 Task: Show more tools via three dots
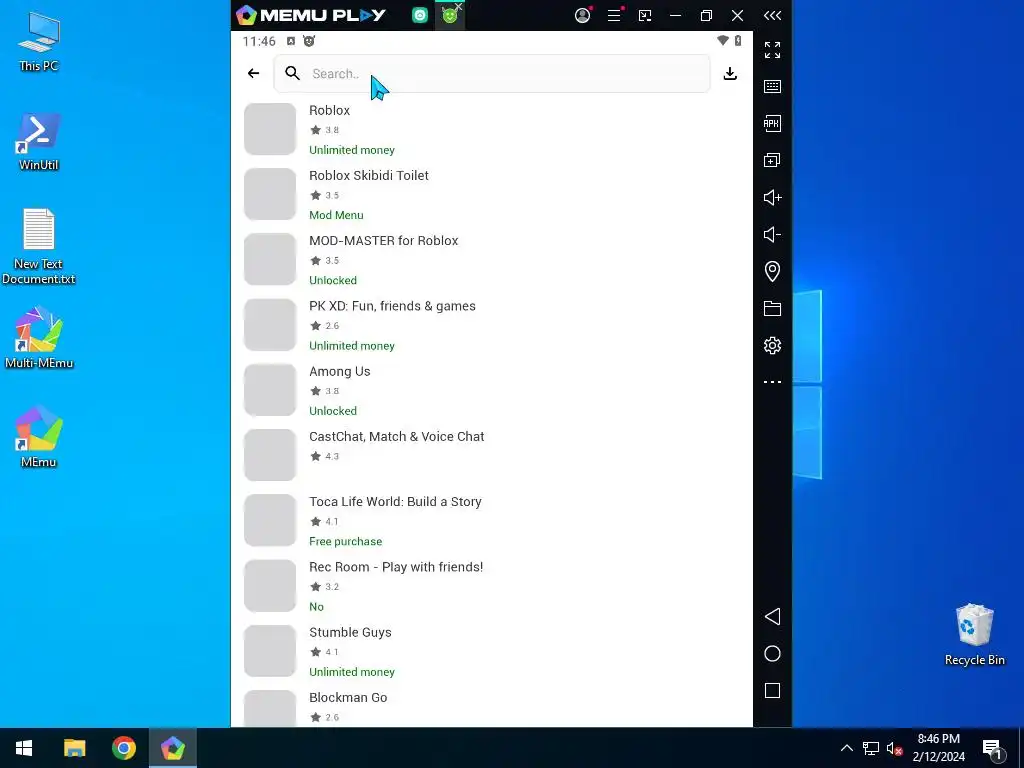(x=772, y=382)
